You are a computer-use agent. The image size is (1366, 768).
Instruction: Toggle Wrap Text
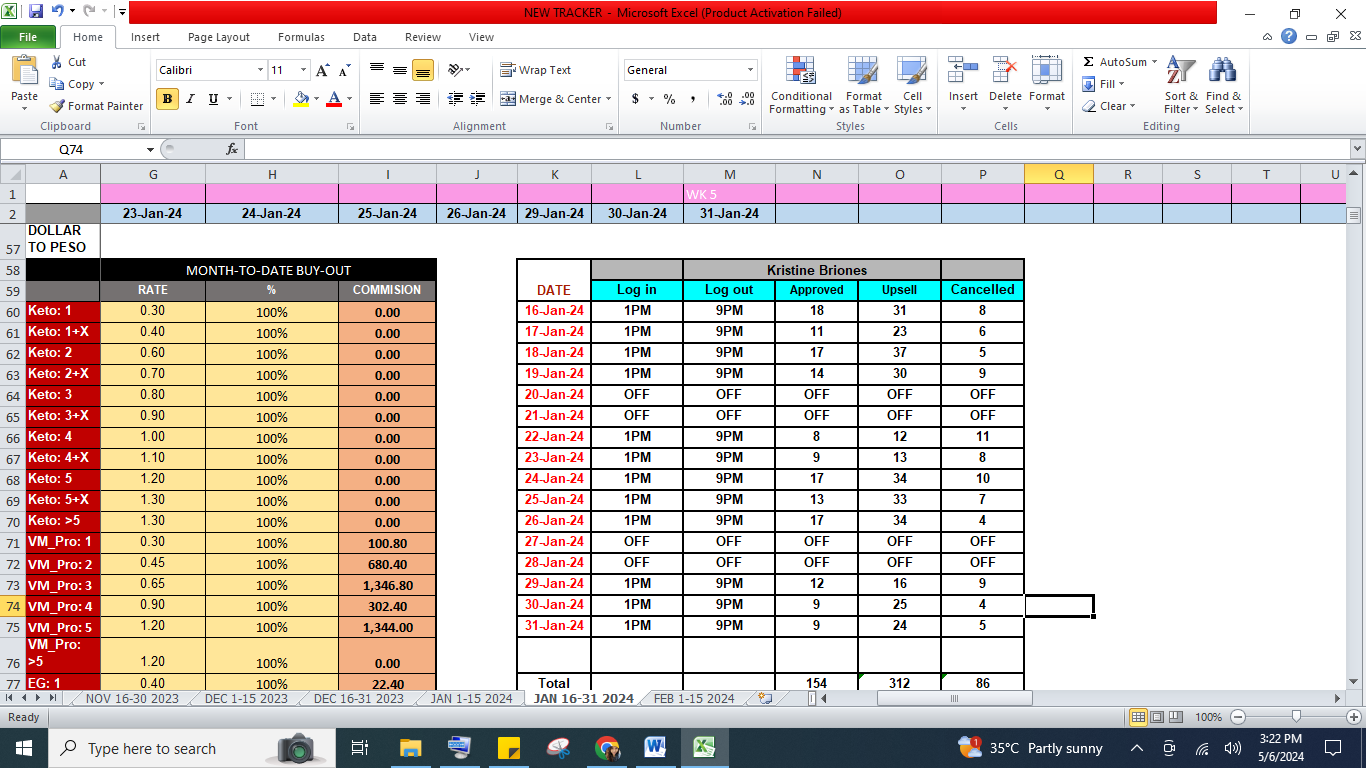click(x=536, y=70)
